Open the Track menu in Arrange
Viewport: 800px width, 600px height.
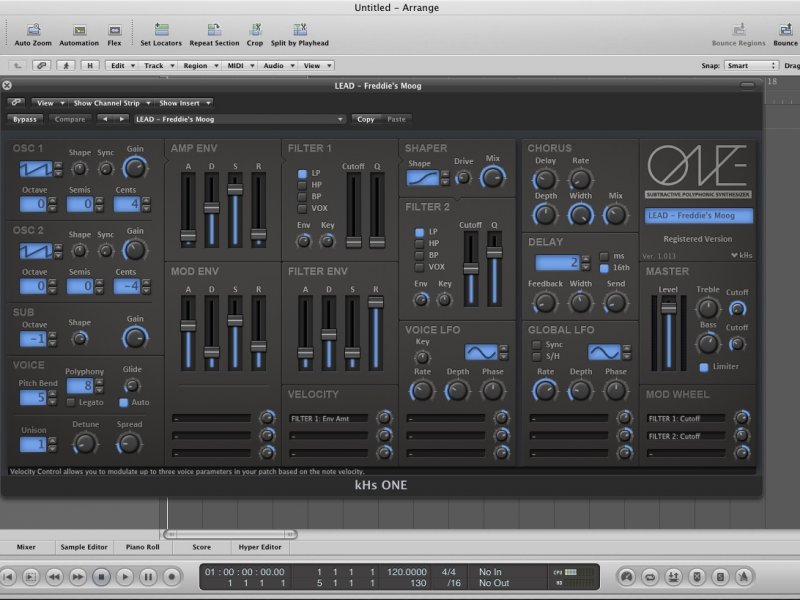[x=158, y=65]
